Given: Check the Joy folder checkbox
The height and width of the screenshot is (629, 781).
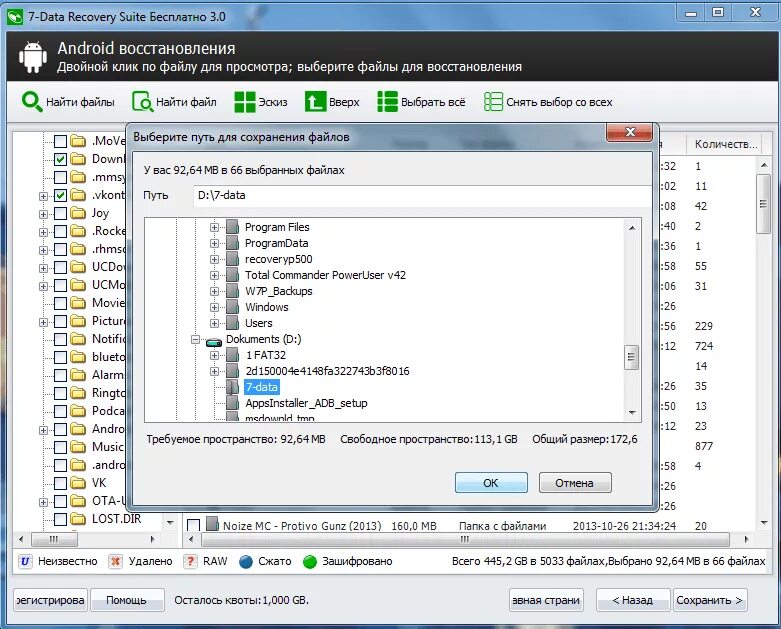Looking at the screenshot, I should click(x=60, y=213).
